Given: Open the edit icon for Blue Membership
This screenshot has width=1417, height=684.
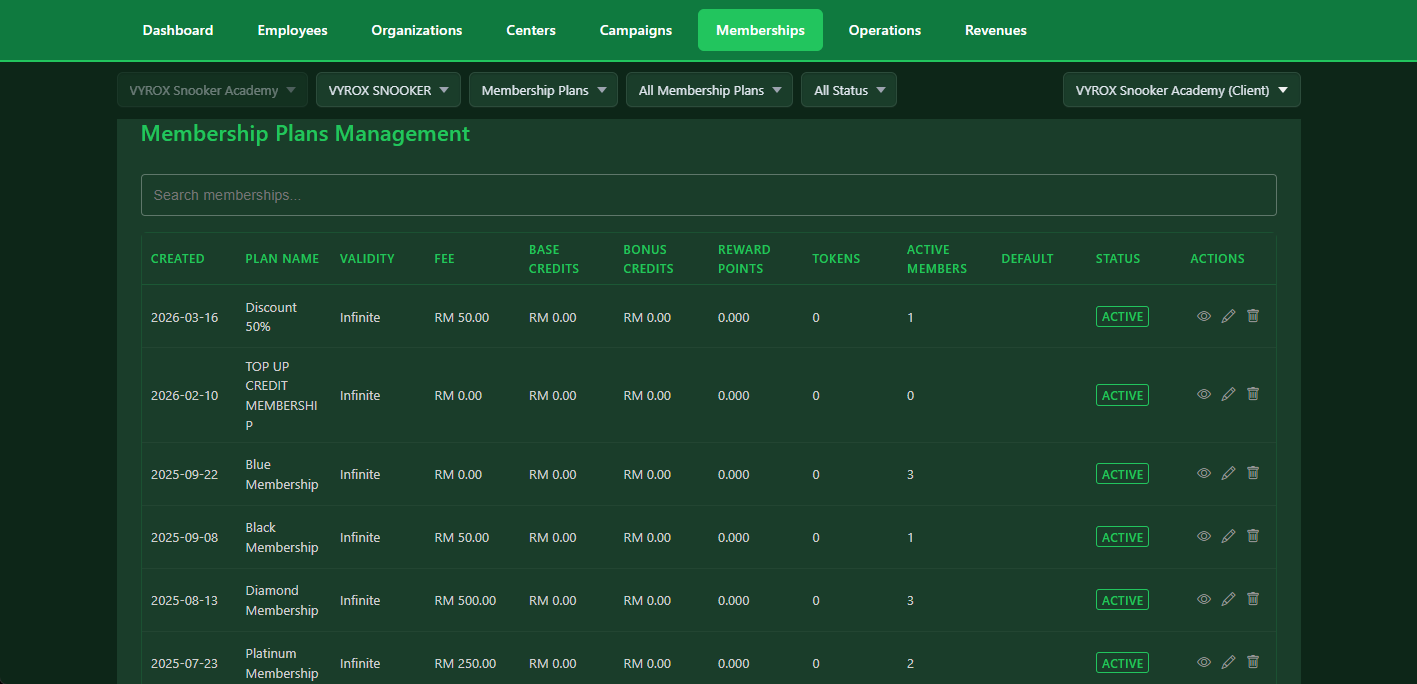Looking at the screenshot, I should coord(1228,473).
